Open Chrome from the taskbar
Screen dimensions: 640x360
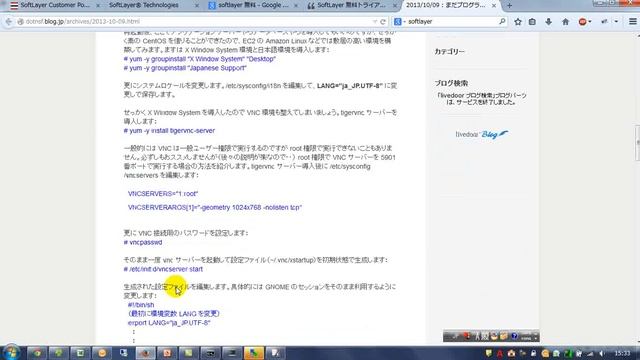point(37,353)
